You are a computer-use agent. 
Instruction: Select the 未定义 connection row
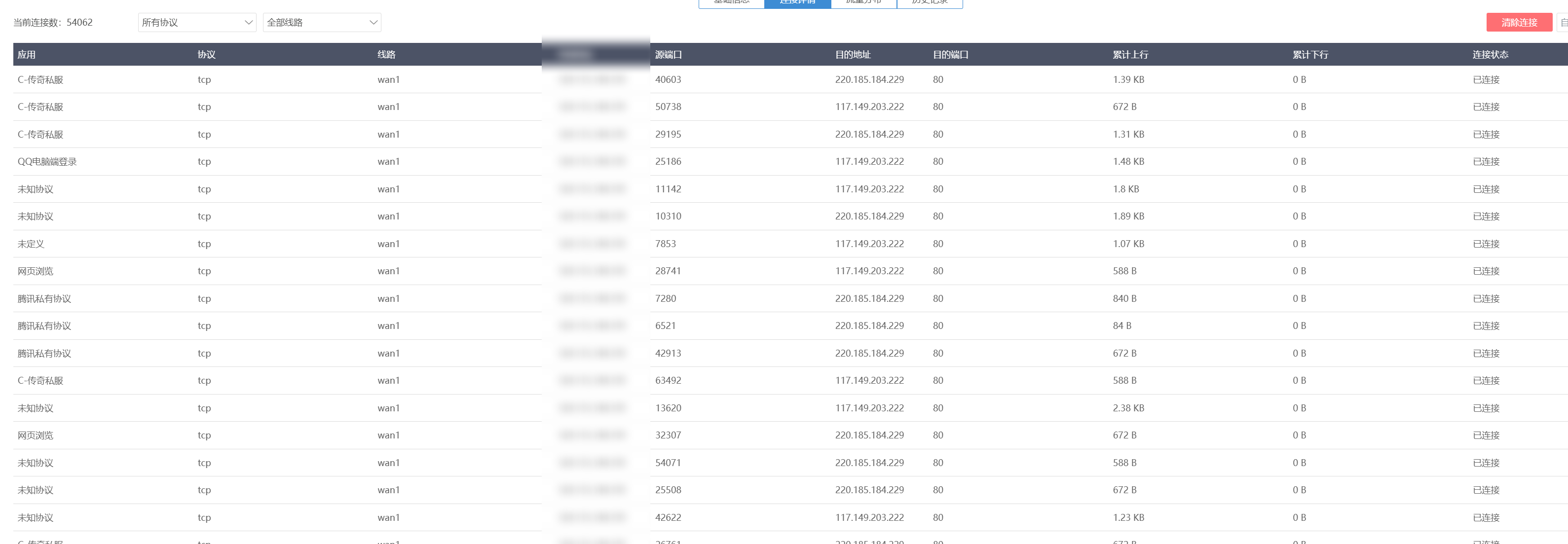point(31,244)
